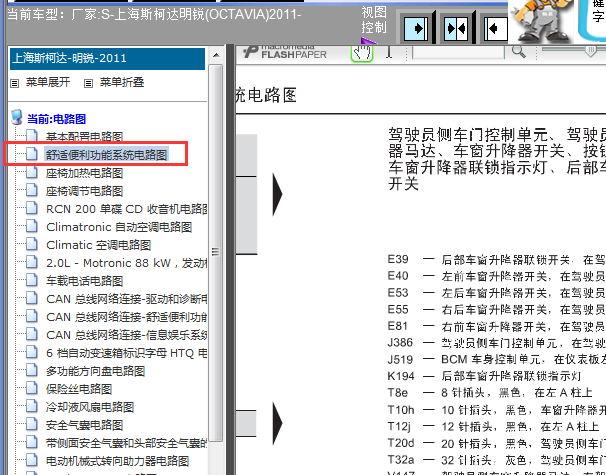Click the page icon beside 座椅加热电路图
The height and width of the screenshot is (475, 606).
click(32, 172)
